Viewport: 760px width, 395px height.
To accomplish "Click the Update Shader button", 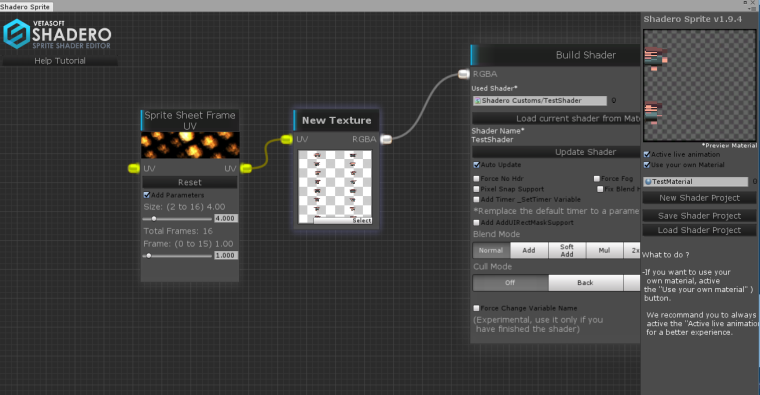I will pos(556,152).
